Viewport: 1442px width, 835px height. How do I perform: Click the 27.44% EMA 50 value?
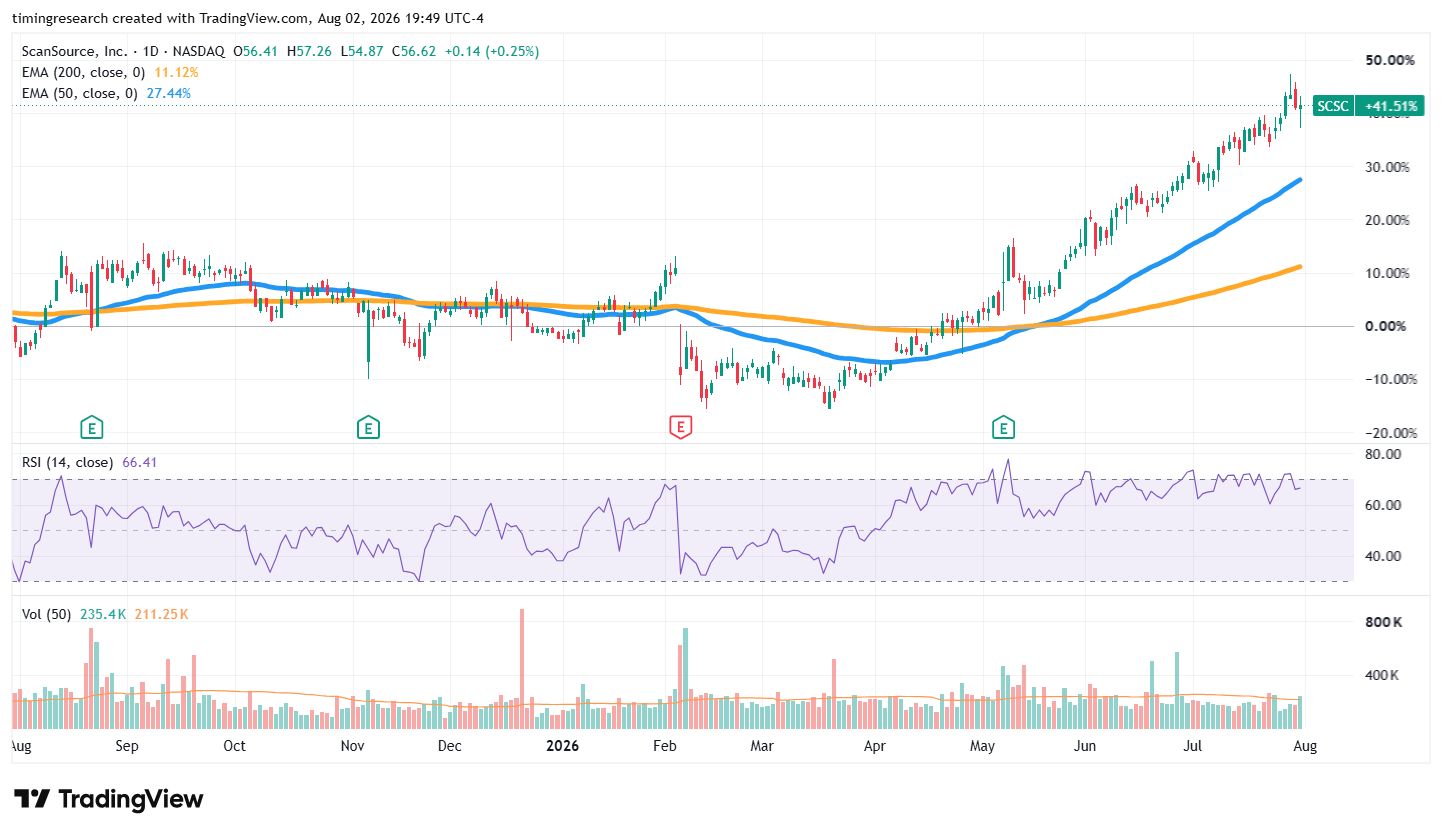click(169, 93)
